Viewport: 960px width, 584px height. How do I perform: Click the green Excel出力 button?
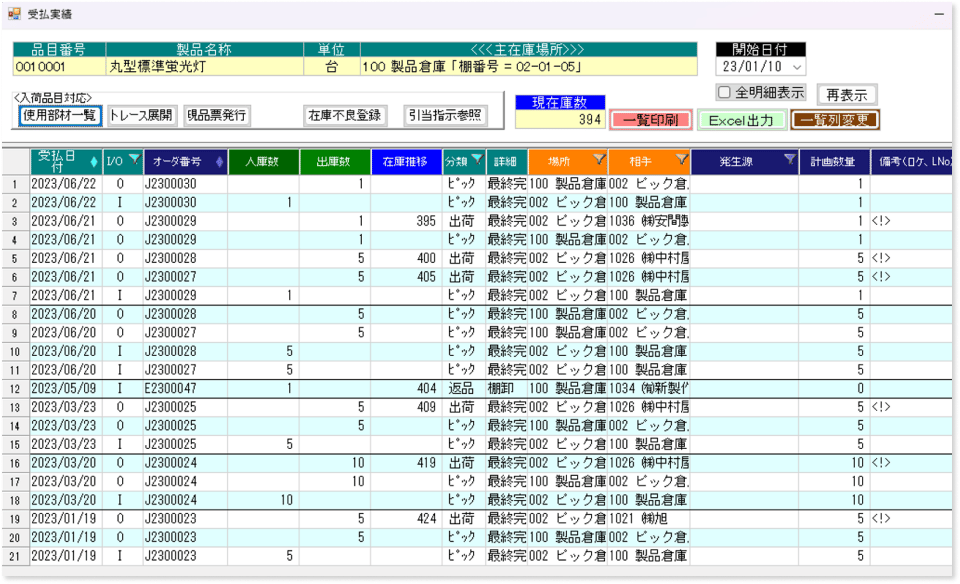741,120
